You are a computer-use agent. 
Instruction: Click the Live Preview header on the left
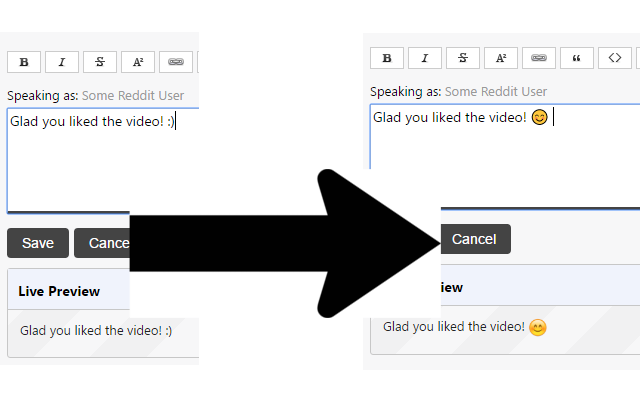click(x=60, y=291)
